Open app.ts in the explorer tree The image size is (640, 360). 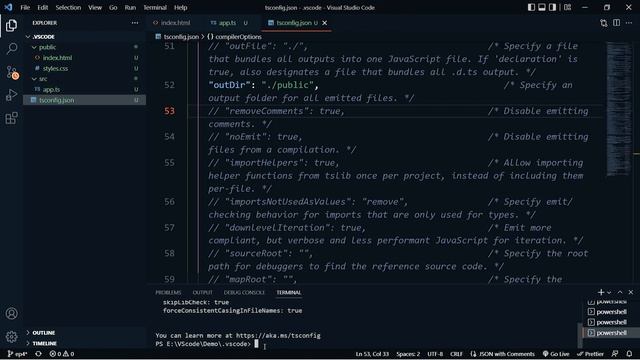pos(51,89)
